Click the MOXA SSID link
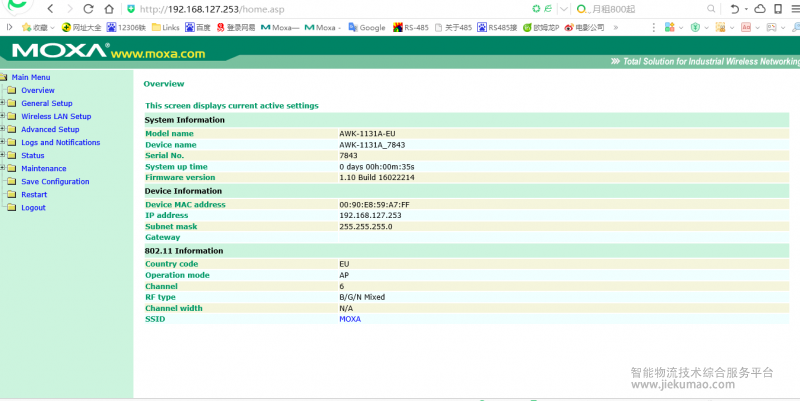Image resolution: width=800 pixels, height=401 pixels. point(350,319)
